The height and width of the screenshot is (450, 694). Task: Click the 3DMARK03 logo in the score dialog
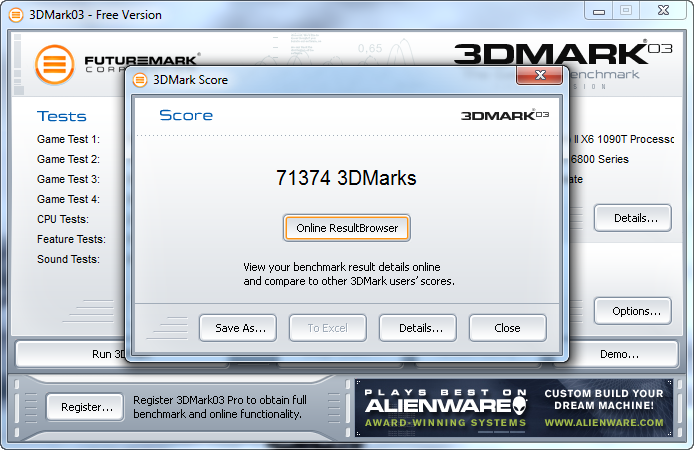[x=505, y=115]
